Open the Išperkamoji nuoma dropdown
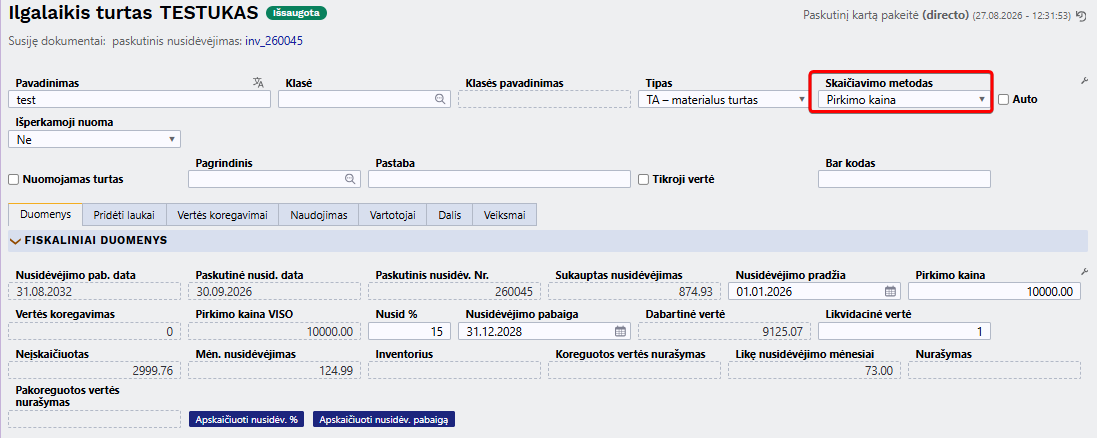Screen dimensions: 1097x438 [94, 139]
